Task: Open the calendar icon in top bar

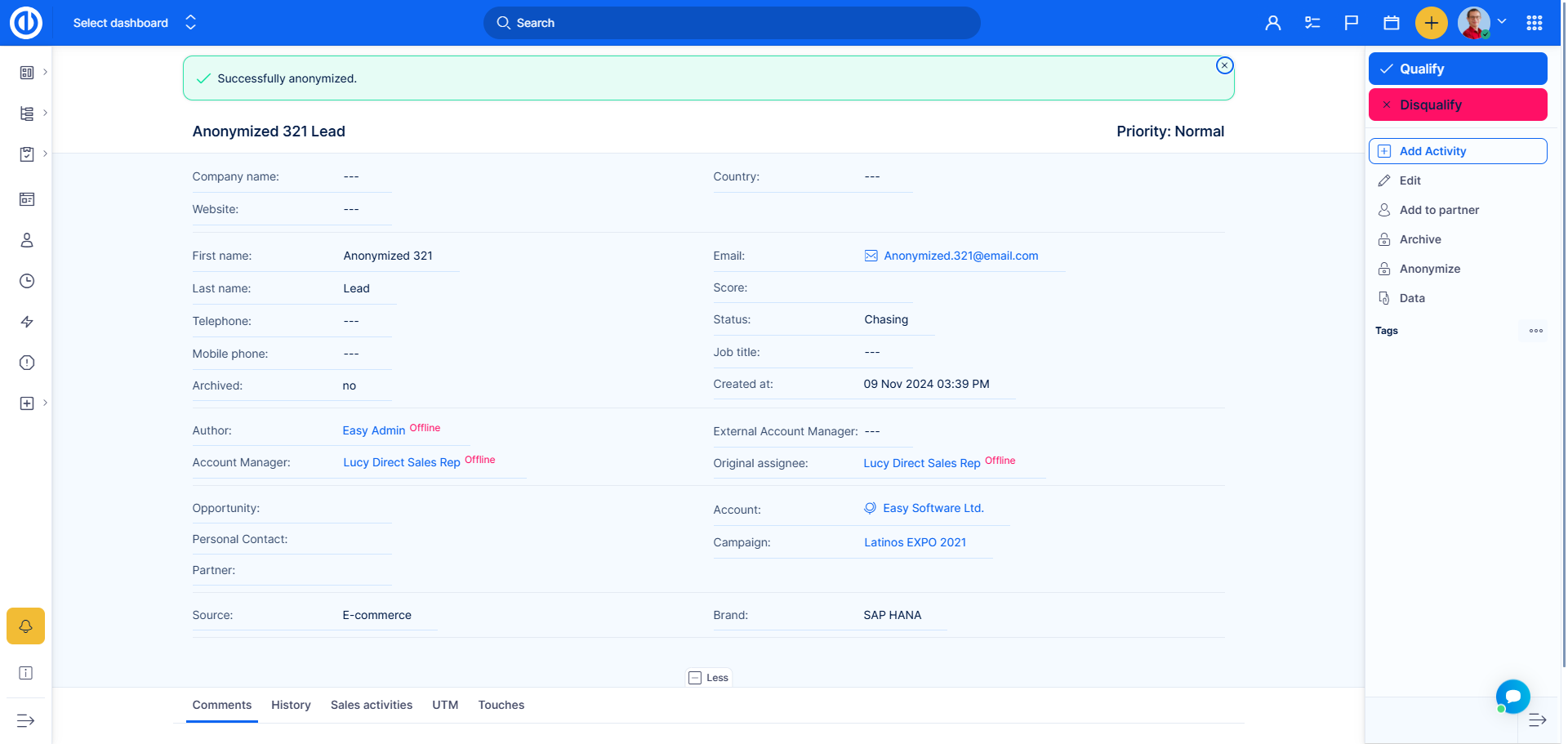Action: coord(1392,23)
